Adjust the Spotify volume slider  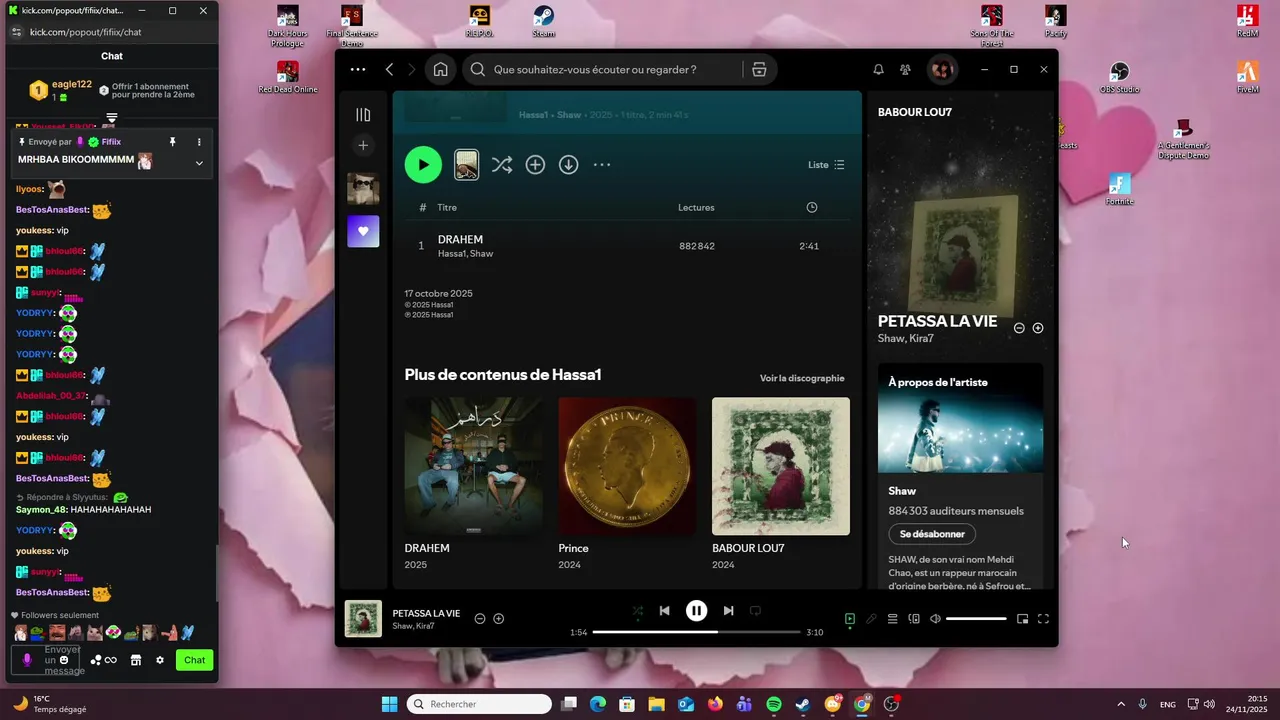[976, 619]
